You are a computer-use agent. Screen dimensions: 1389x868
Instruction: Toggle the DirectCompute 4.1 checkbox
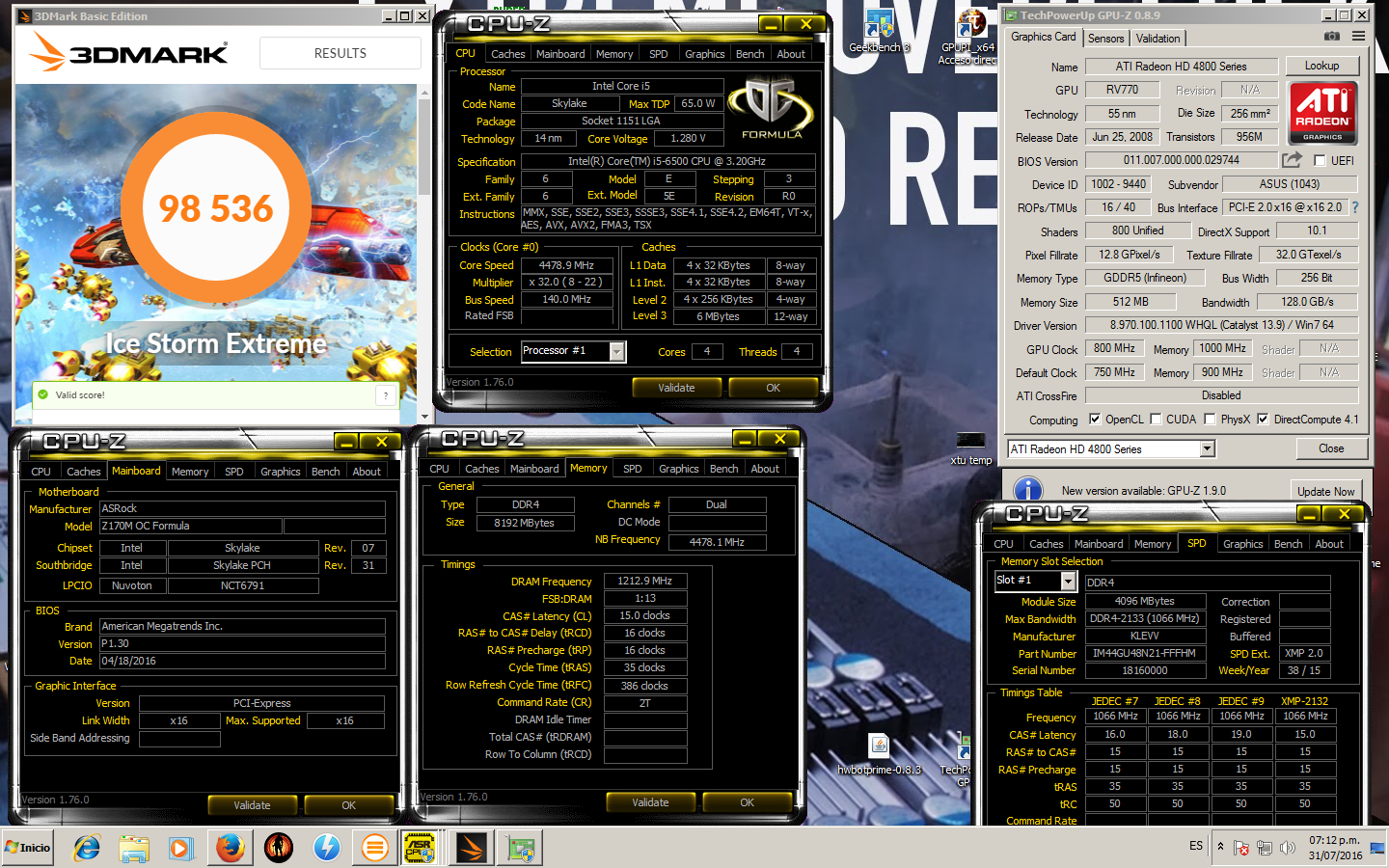[x=1263, y=420]
